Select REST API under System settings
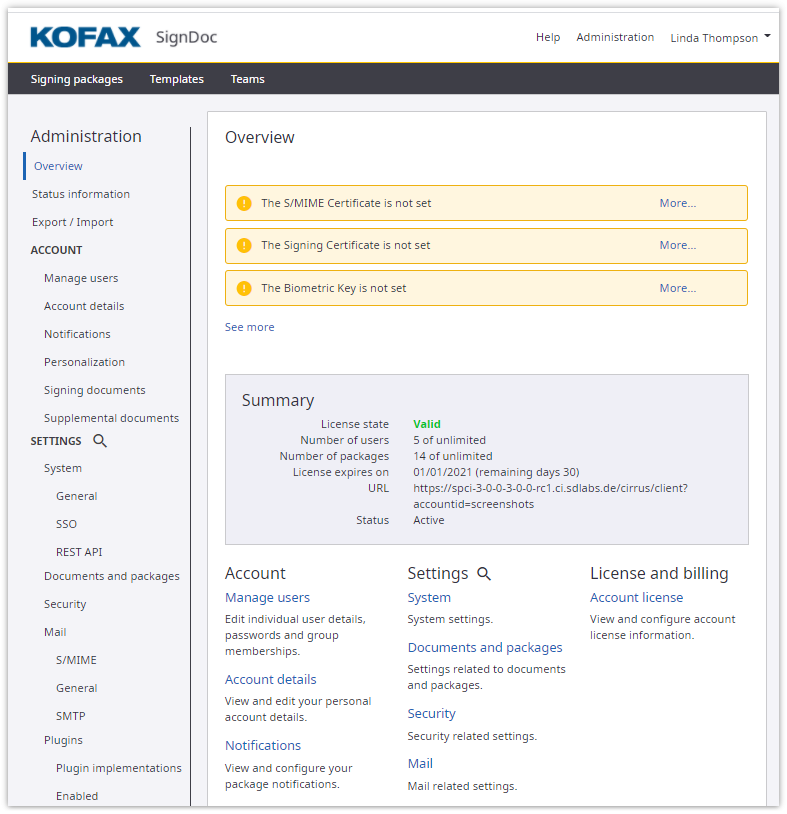Screen dimensions: 787x814 [79, 552]
